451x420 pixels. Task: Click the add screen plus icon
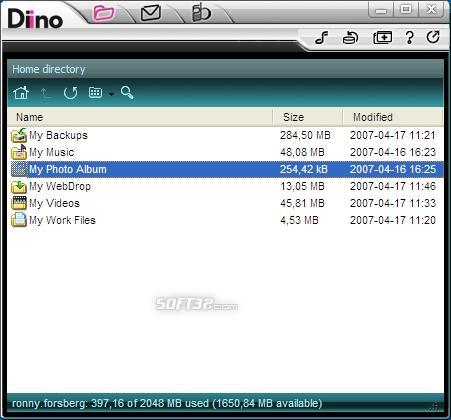click(382, 38)
